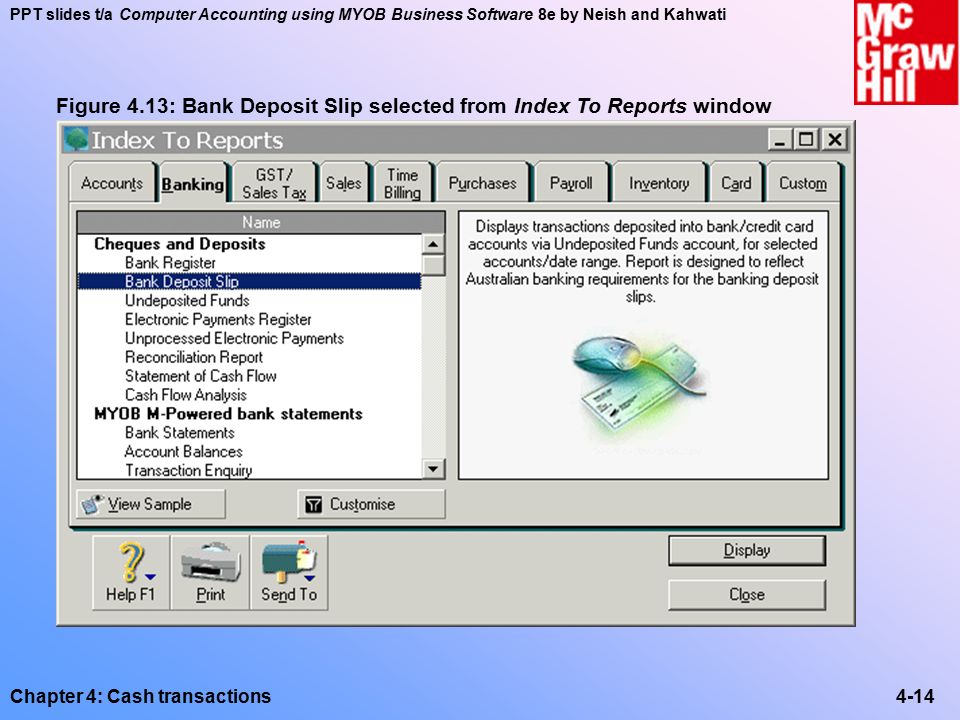This screenshot has height=720, width=960.
Task: Open the Sales tab
Action: [343, 182]
